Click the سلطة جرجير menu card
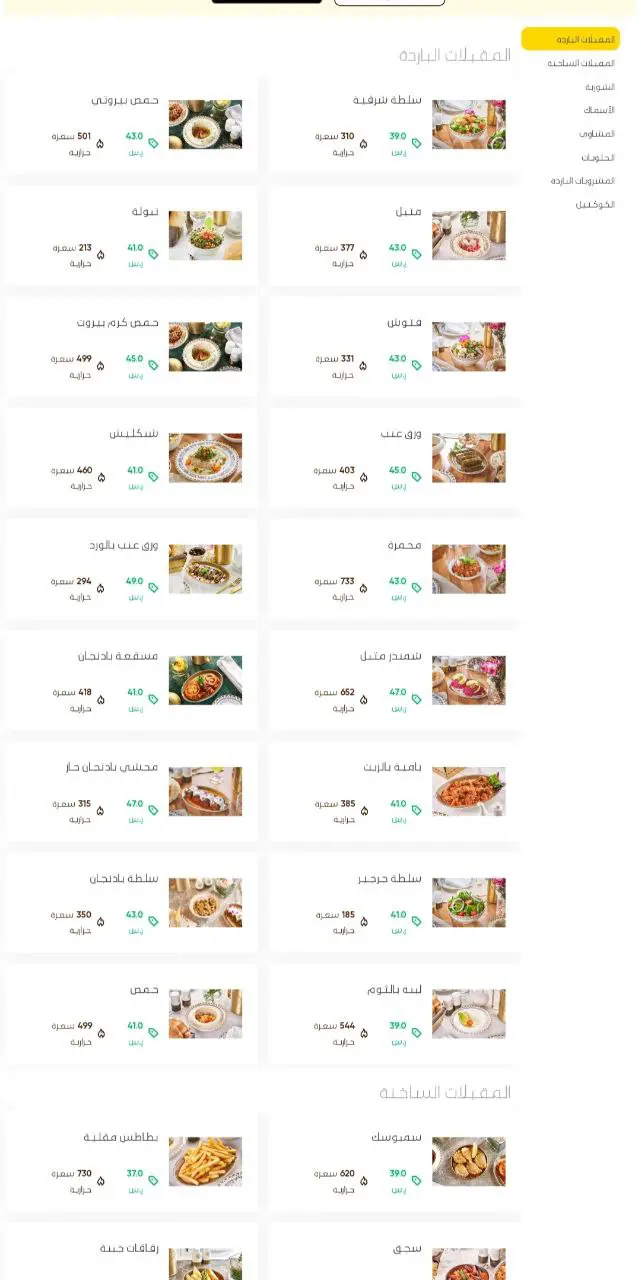Viewport: 641px width, 1280px height. tap(394, 902)
